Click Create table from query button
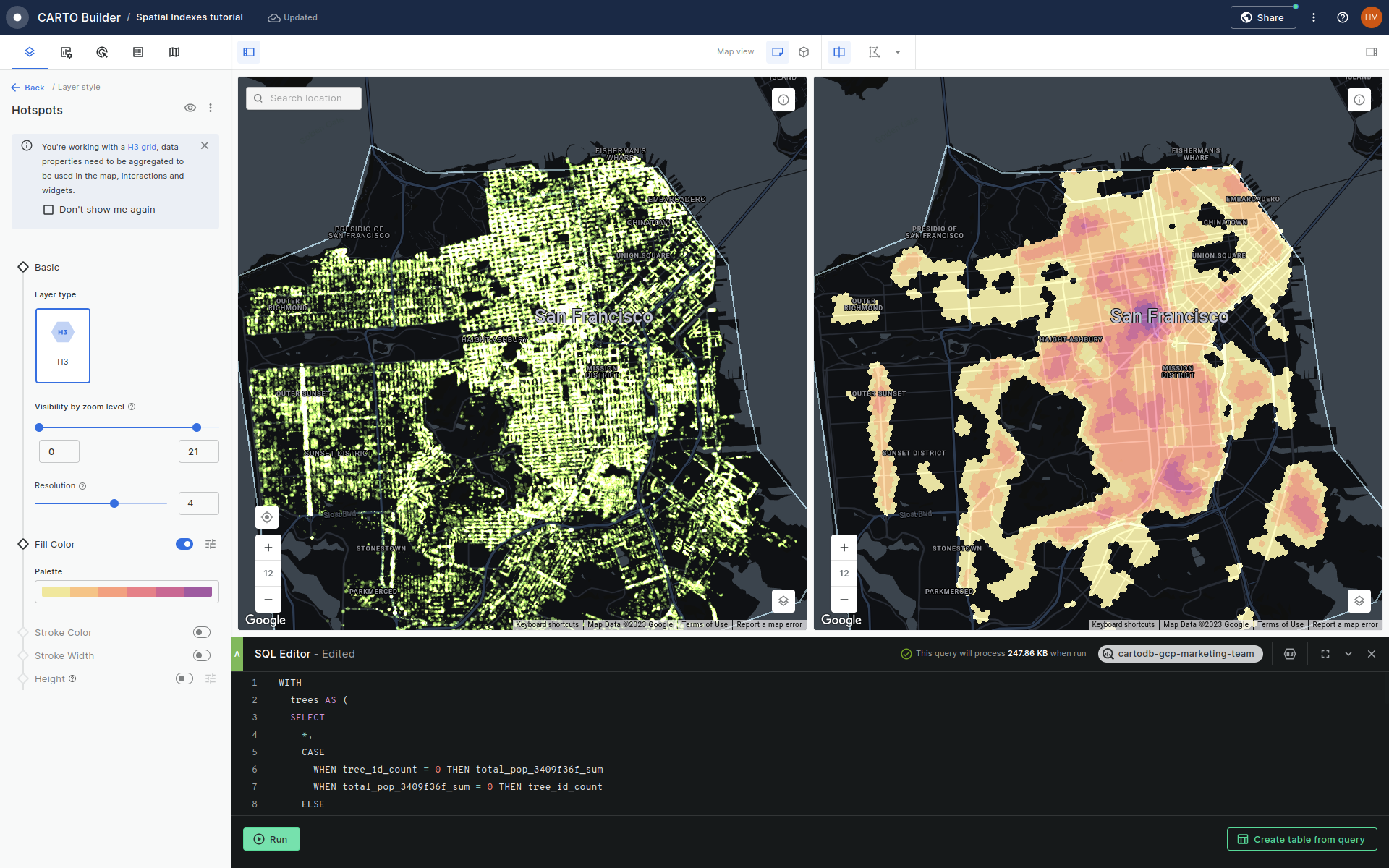 1301,839
